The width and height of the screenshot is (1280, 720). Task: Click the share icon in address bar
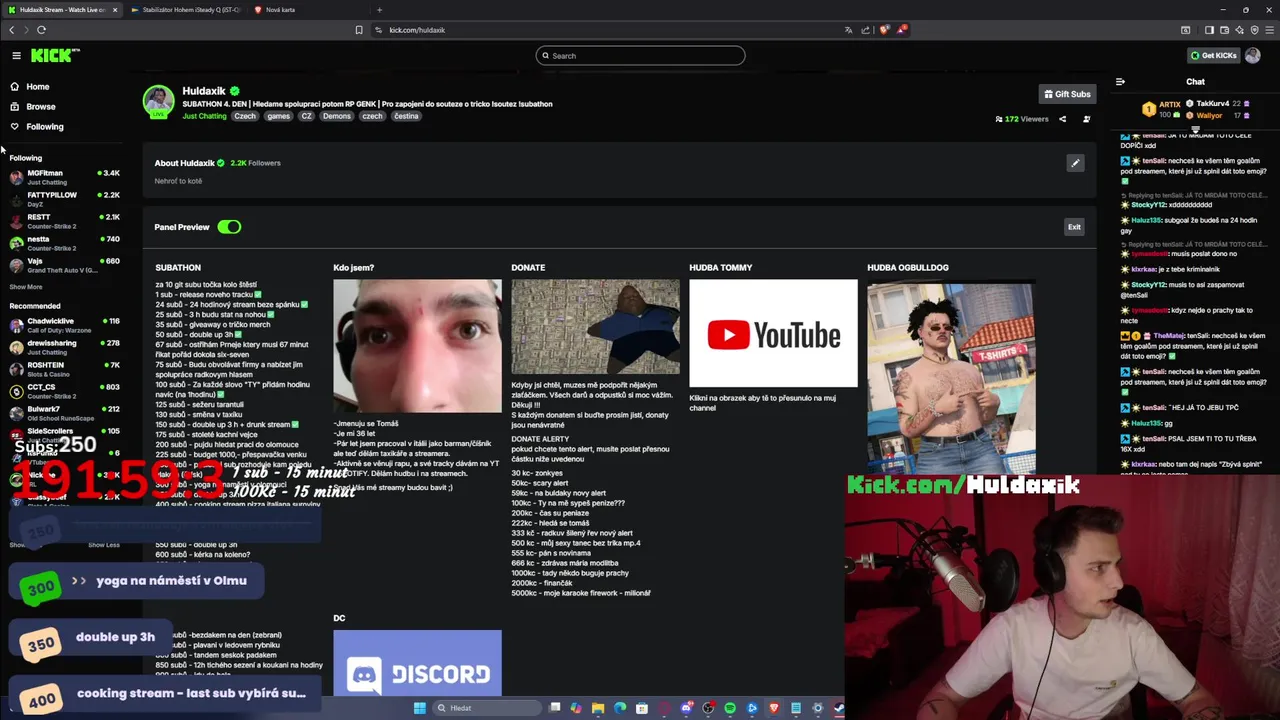coord(866,30)
